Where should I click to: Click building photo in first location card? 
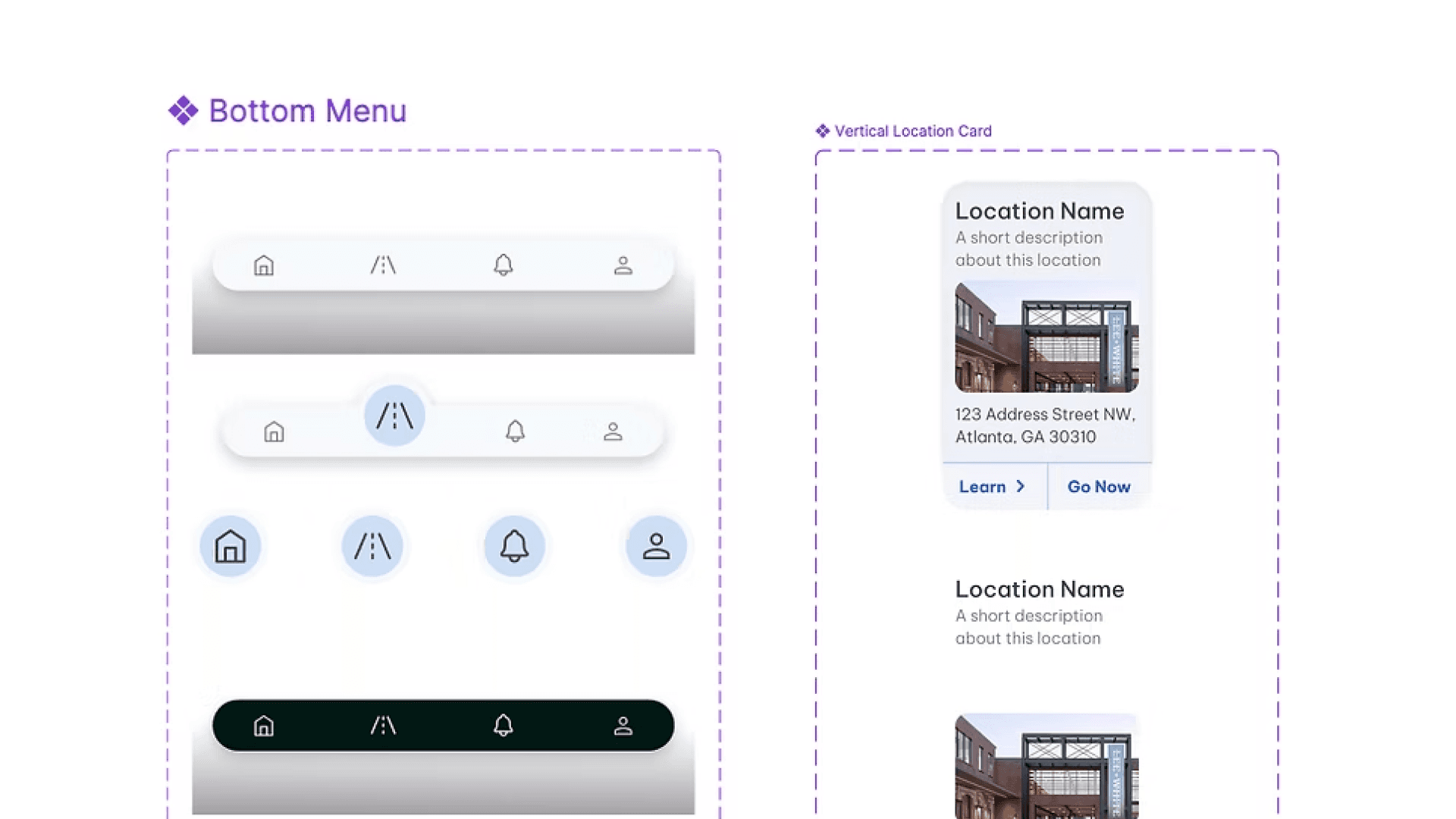pos(1046,337)
